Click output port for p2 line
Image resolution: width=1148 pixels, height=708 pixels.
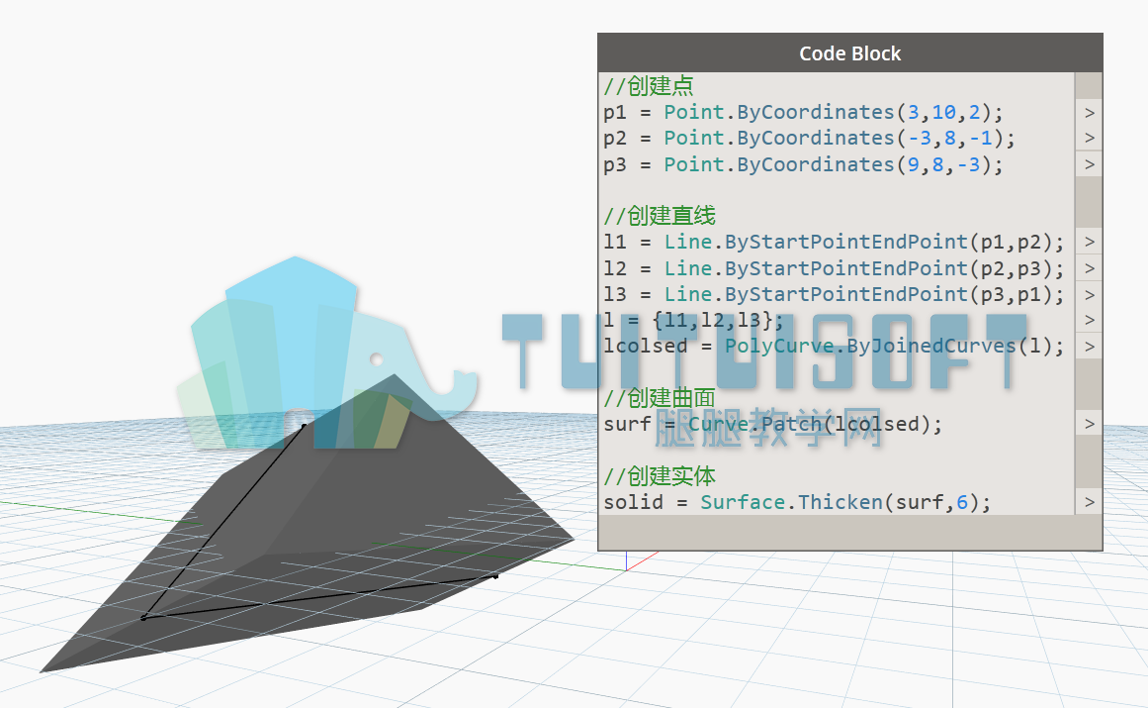1089,138
